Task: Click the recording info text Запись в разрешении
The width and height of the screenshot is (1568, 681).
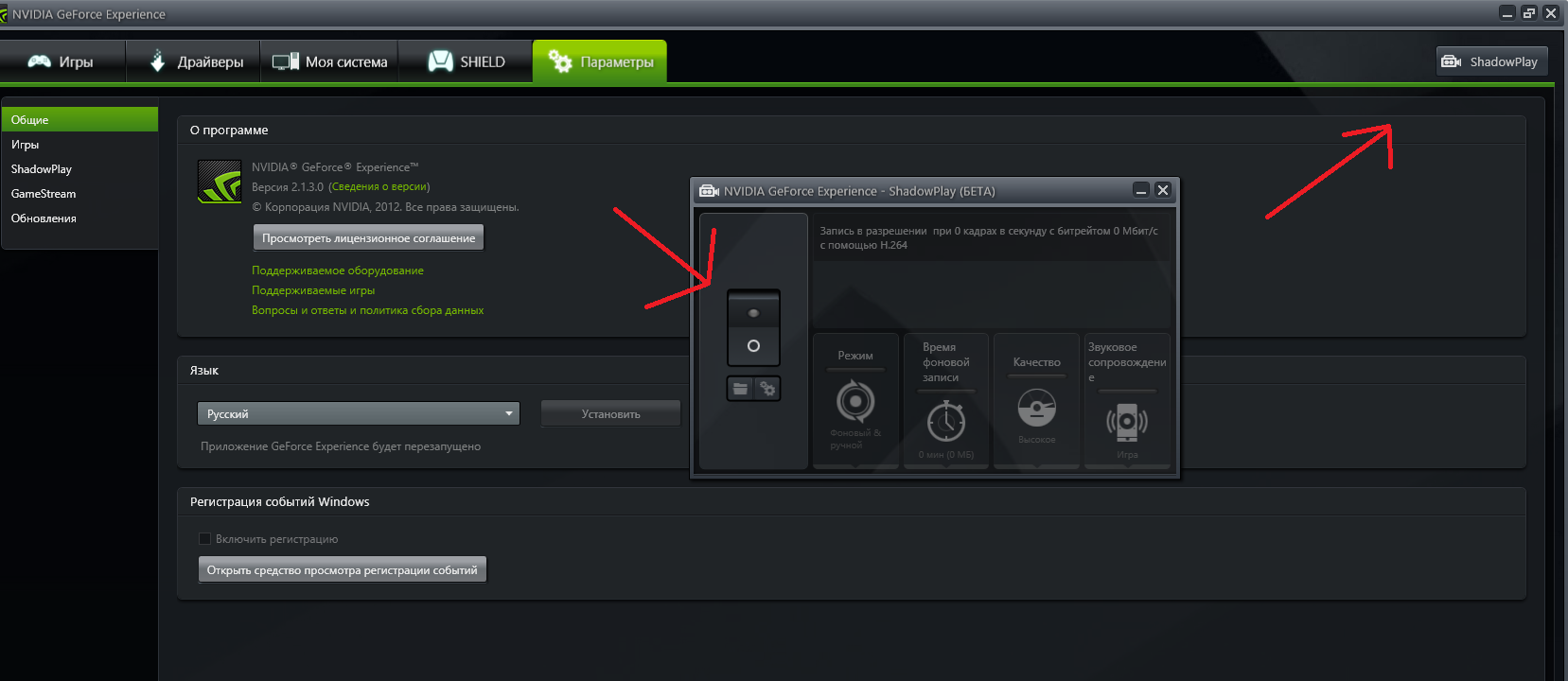Action: coord(989,237)
